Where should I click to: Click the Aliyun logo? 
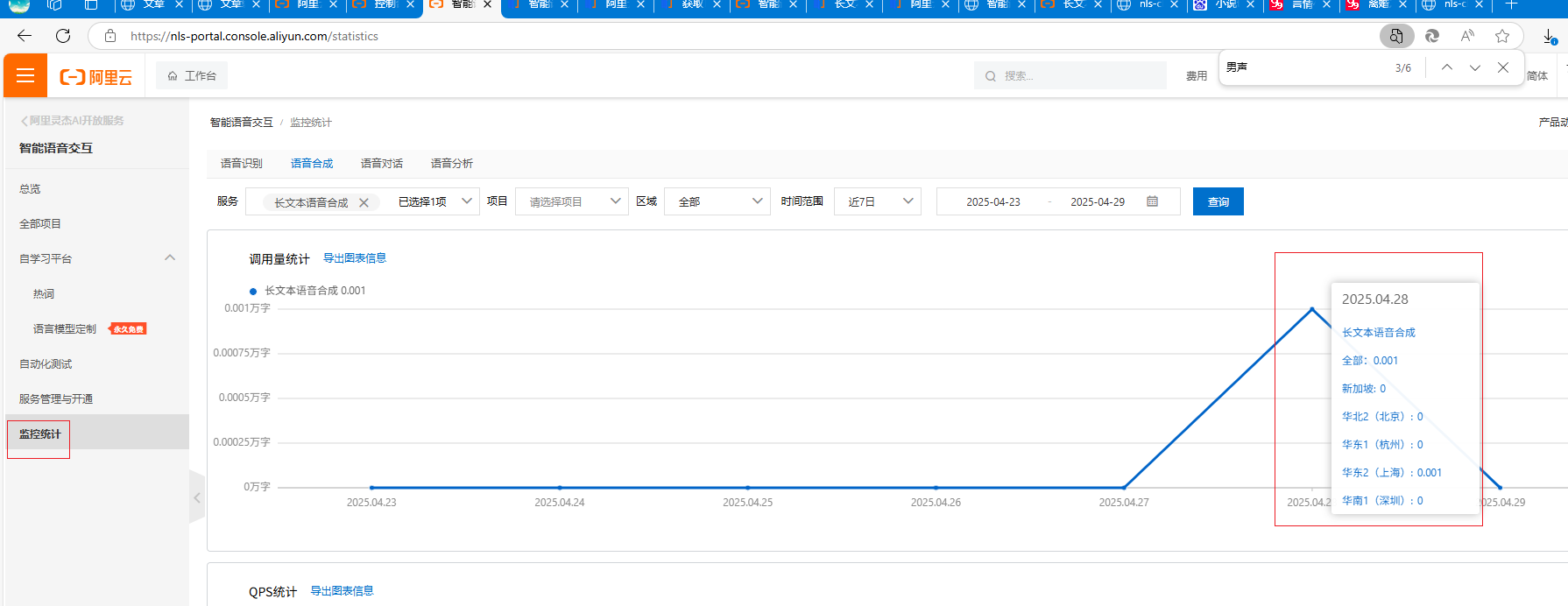click(x=96, y=77)
